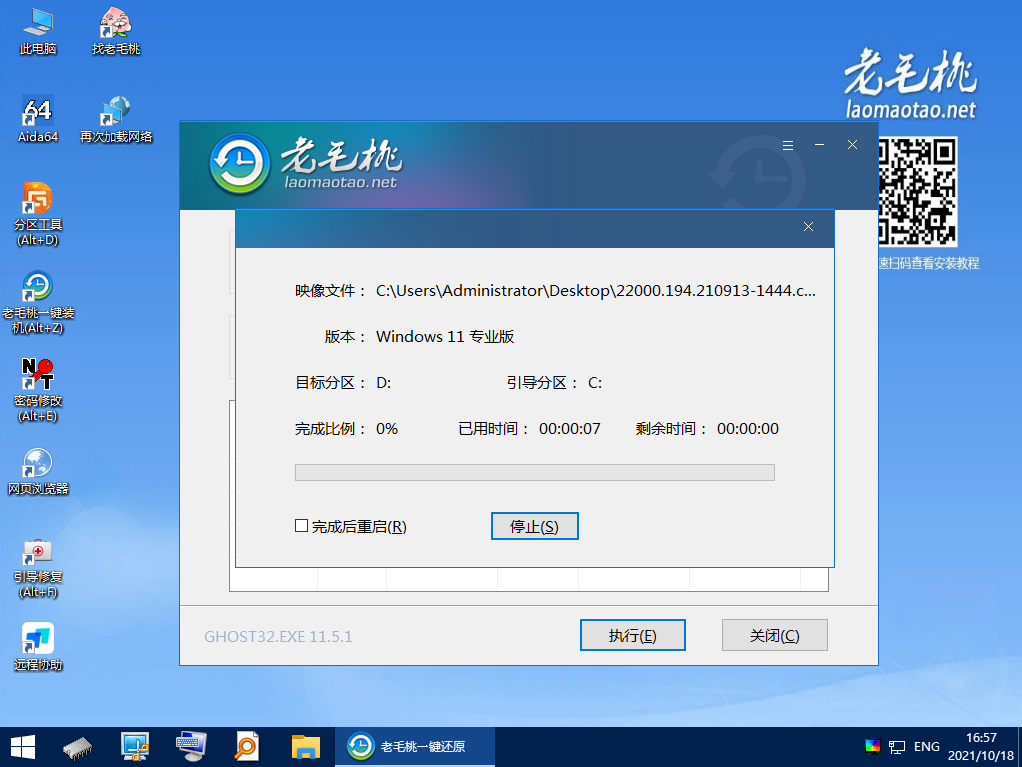This screenshot has width=1022, height=767.
Task: Open the hamburger menu in 老毛桃 window
Action: (x=788, y=145)
